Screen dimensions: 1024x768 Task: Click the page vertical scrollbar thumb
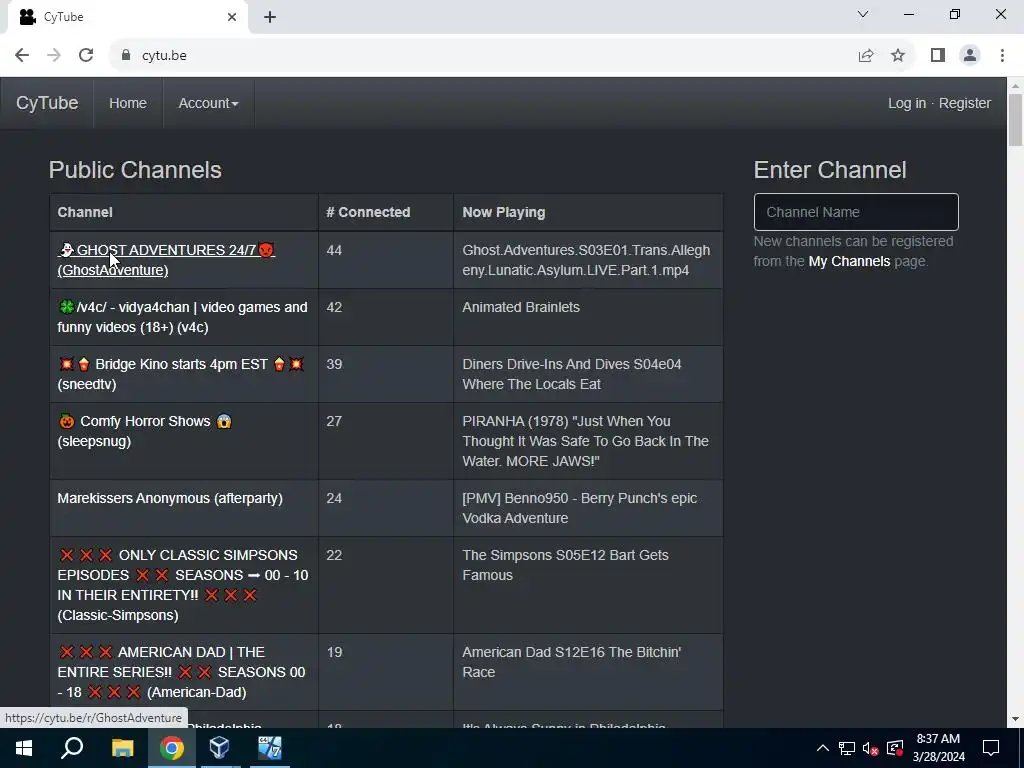click(1016, 120)
